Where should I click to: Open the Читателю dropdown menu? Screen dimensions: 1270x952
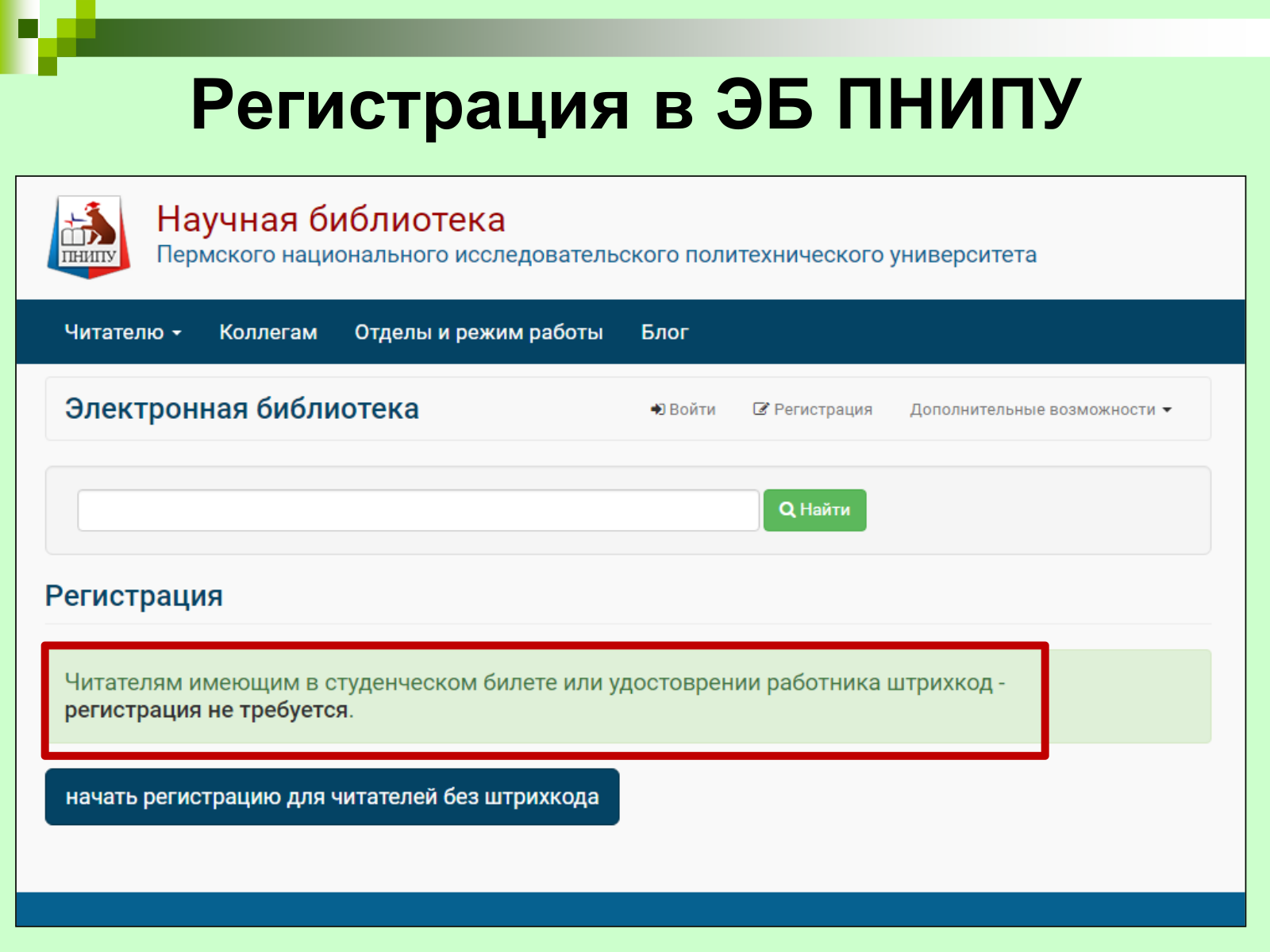[123, 332]
